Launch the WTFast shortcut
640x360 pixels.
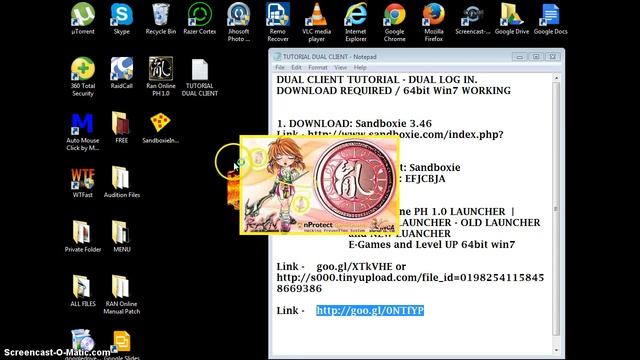click(83, 182)
